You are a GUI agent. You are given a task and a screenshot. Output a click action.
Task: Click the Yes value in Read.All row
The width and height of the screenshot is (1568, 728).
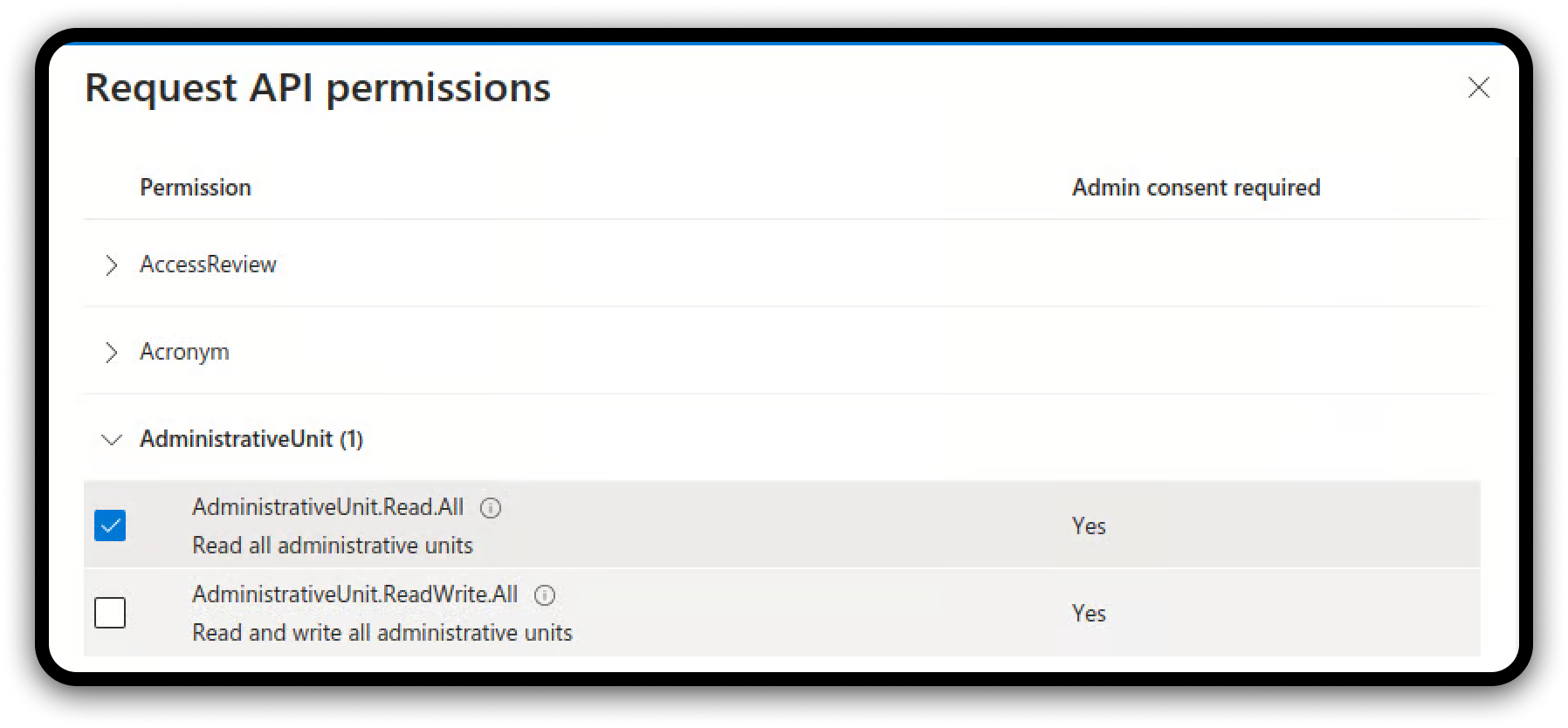pyautogui.click(x=1089, y=526)
